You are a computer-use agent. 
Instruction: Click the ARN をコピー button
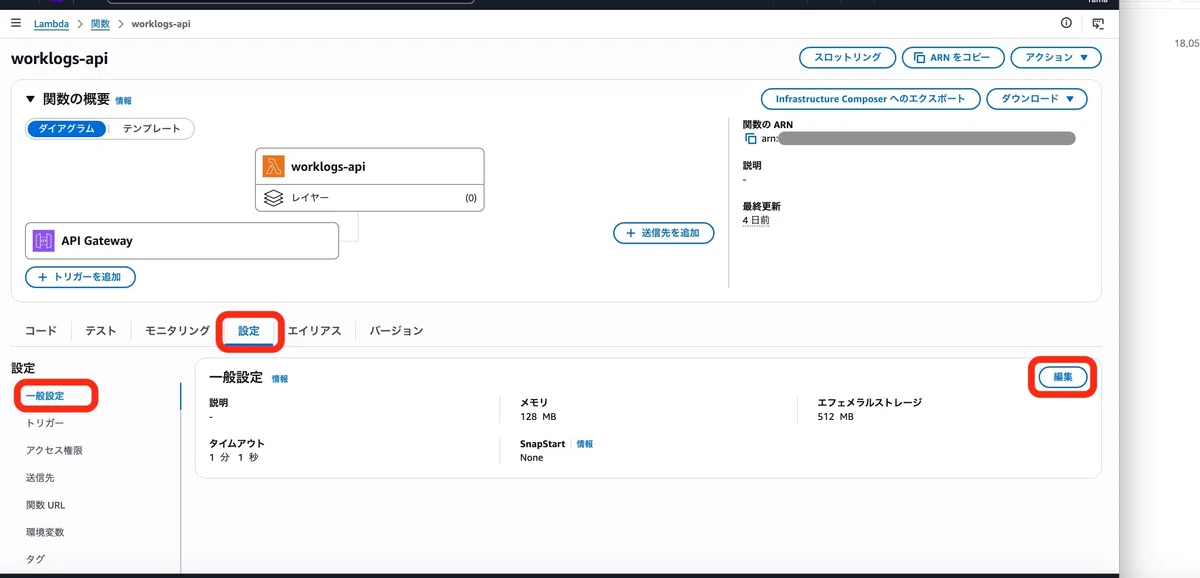click(953, 58)
